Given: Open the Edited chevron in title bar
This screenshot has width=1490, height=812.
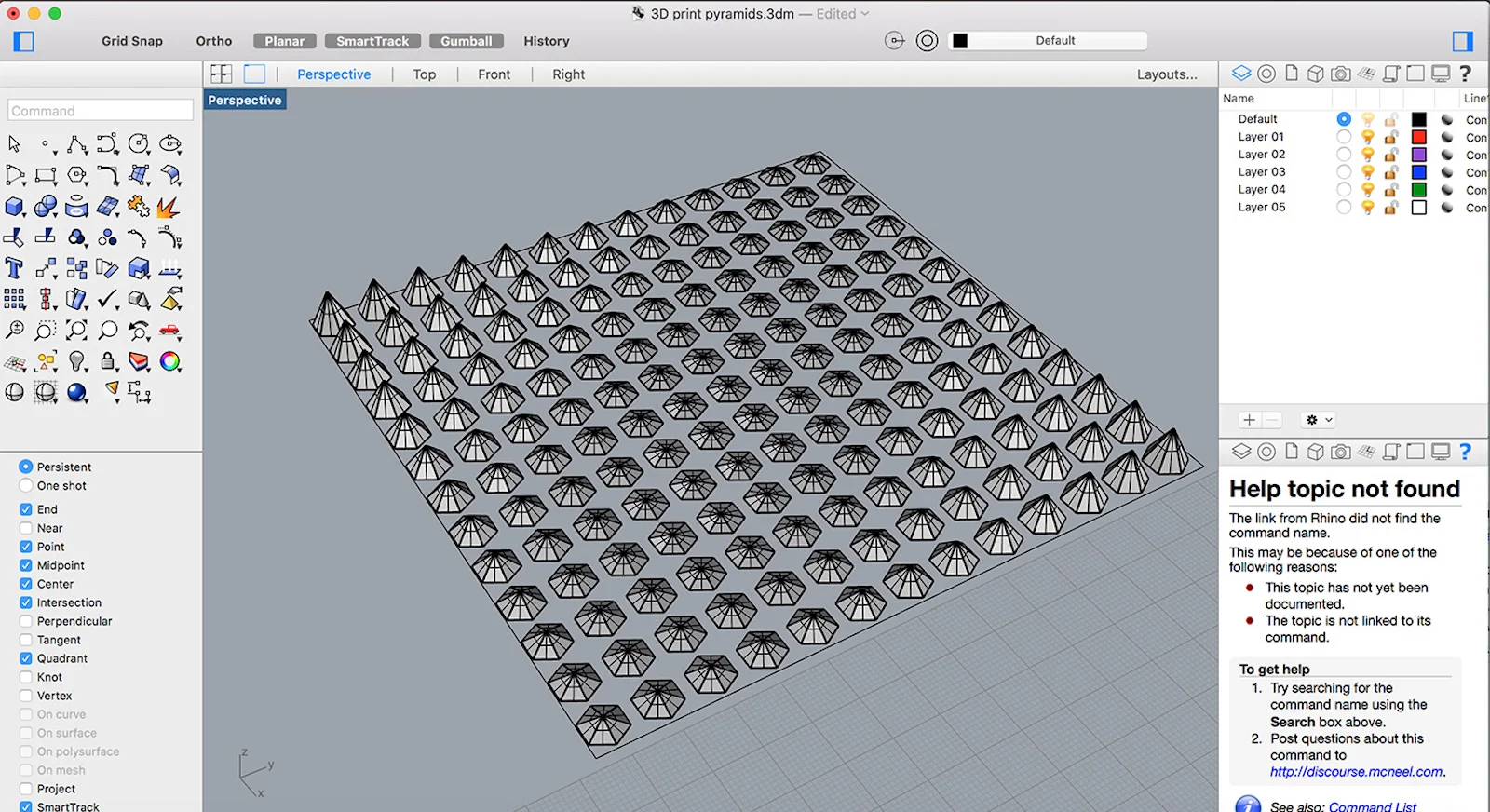Looking at the screenshot, I should point(865,14).
